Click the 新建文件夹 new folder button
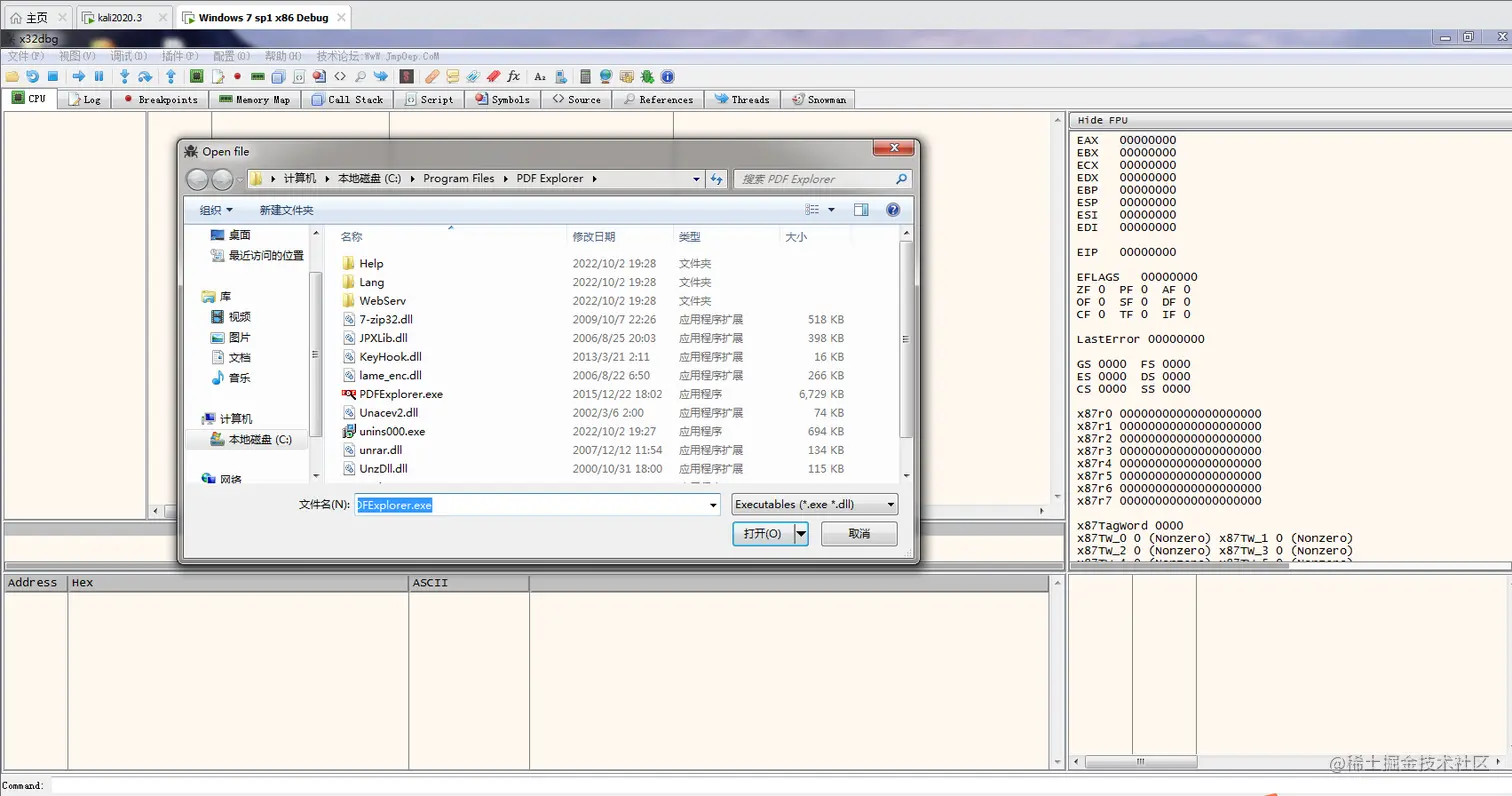 [x=286, y=210]
